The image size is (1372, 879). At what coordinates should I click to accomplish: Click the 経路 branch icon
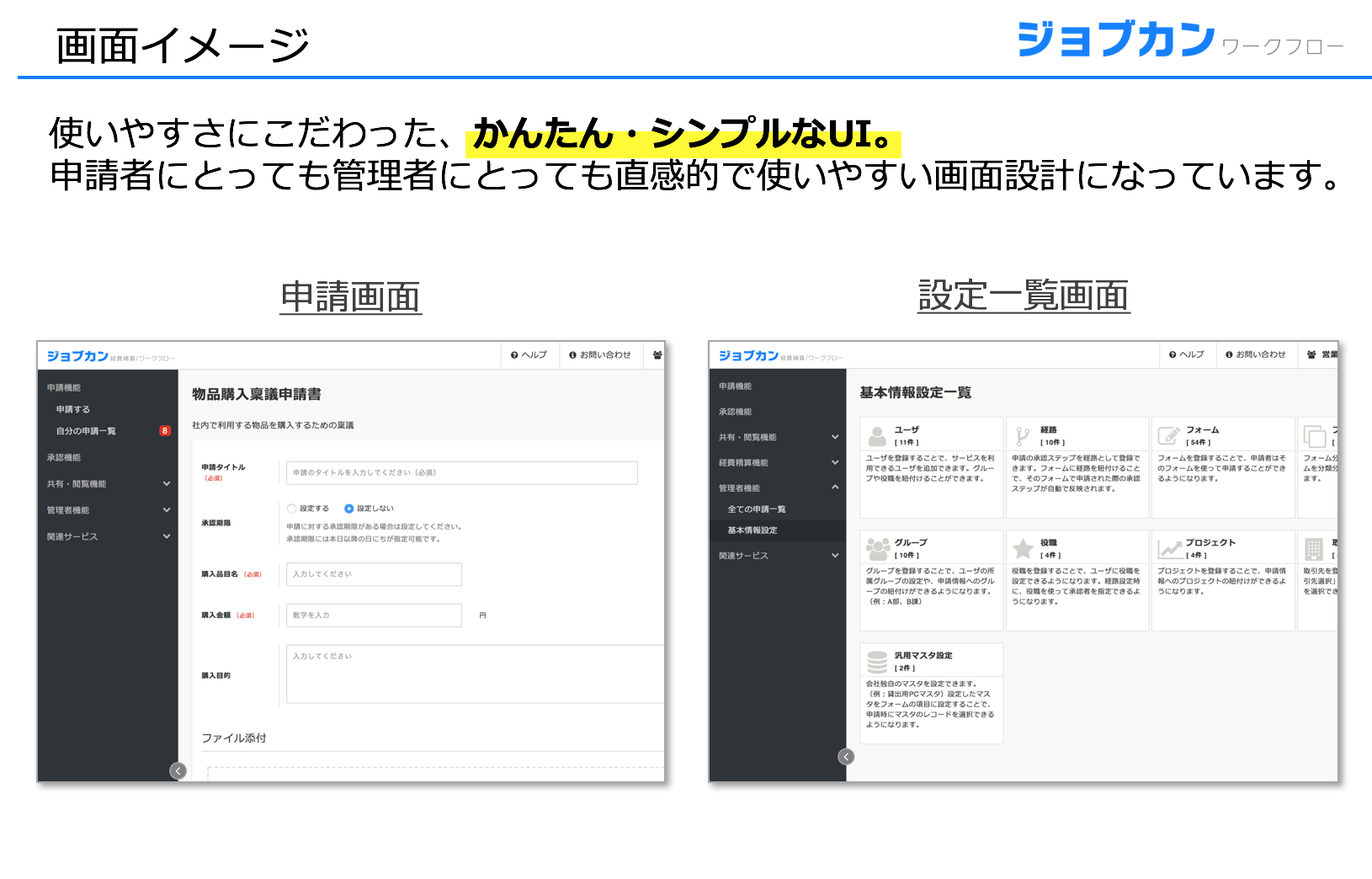(1023, 436)
